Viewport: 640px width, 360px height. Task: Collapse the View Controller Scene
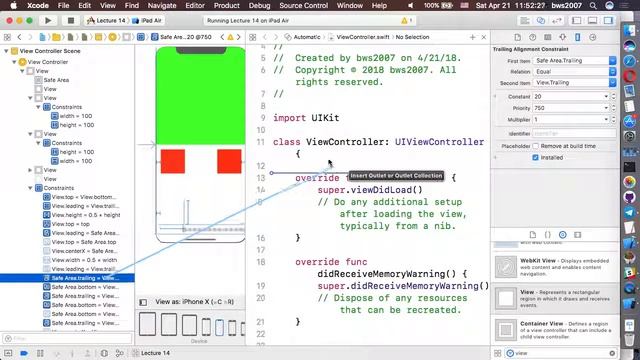point(6,51)
